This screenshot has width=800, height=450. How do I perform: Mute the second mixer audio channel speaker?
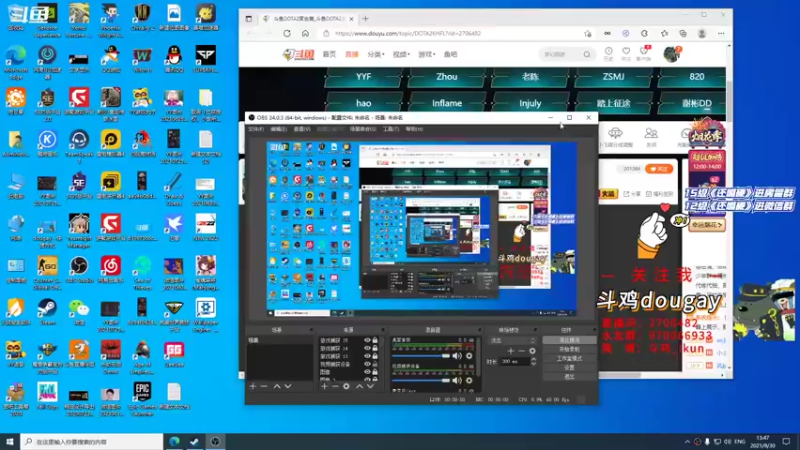[457, 380]
